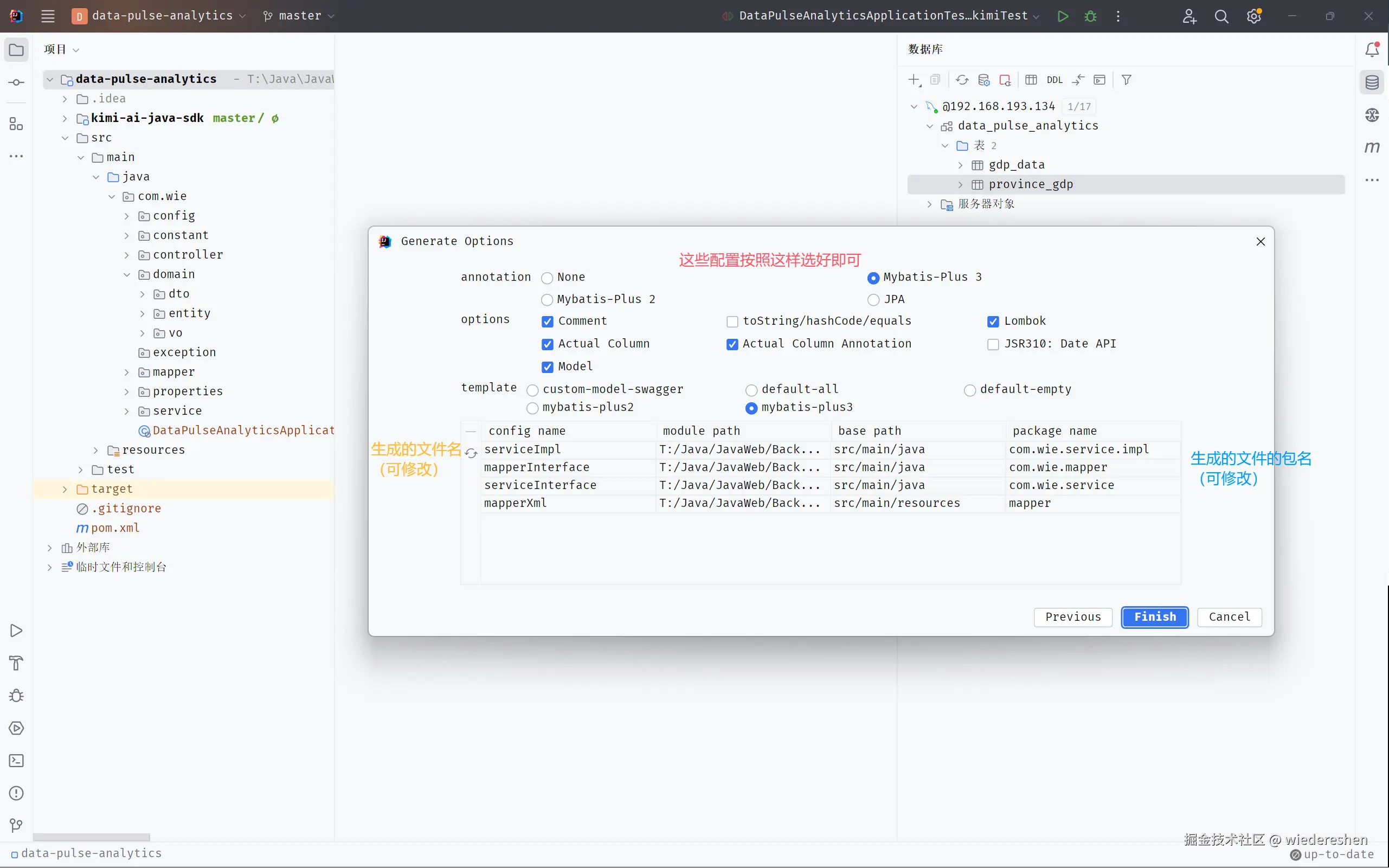
Task: Select pom.xml in the project tree
Action: 115,528
